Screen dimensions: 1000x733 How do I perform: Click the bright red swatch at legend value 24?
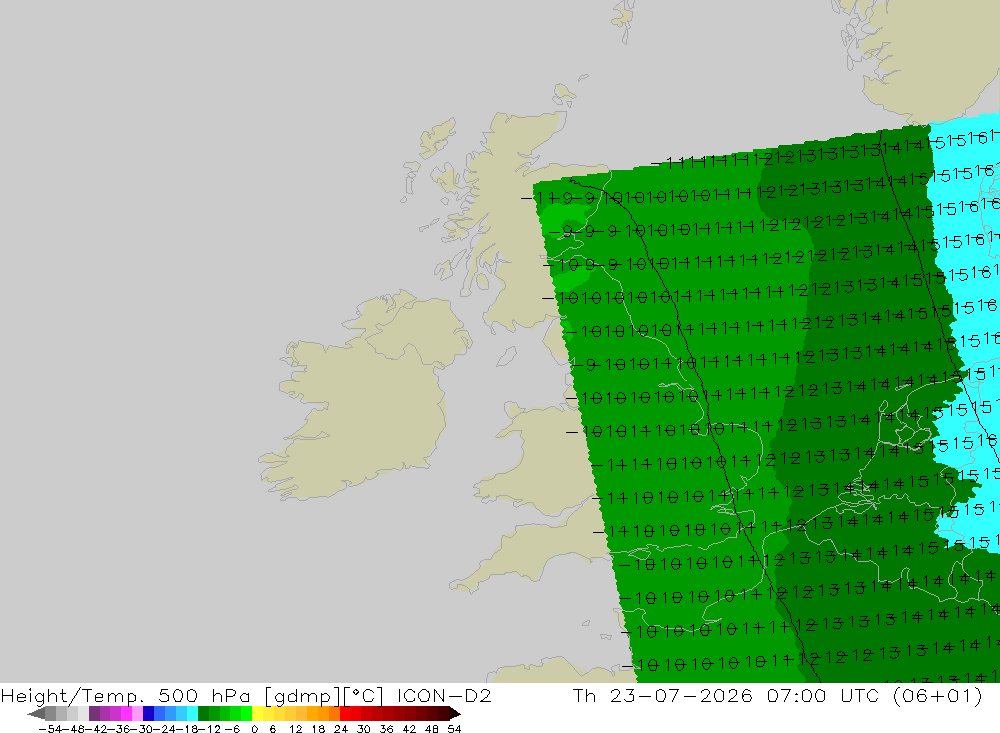point(345,713)
